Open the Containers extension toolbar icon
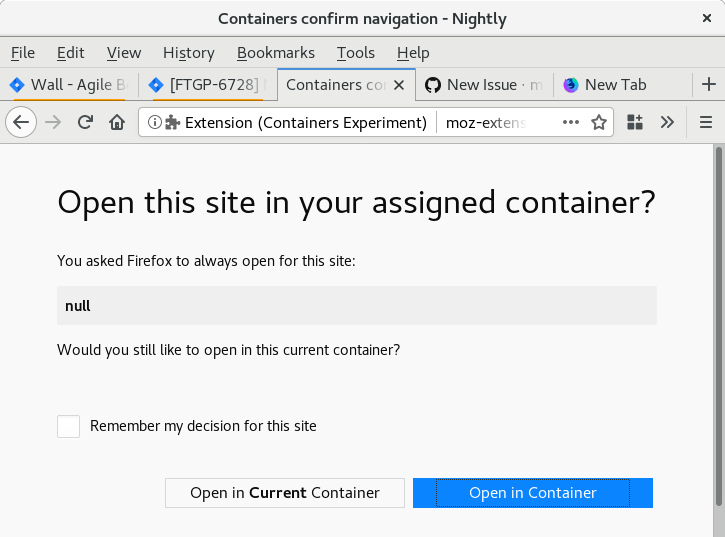The width and height of the screenshot is (725, 537). coord(635,122)
